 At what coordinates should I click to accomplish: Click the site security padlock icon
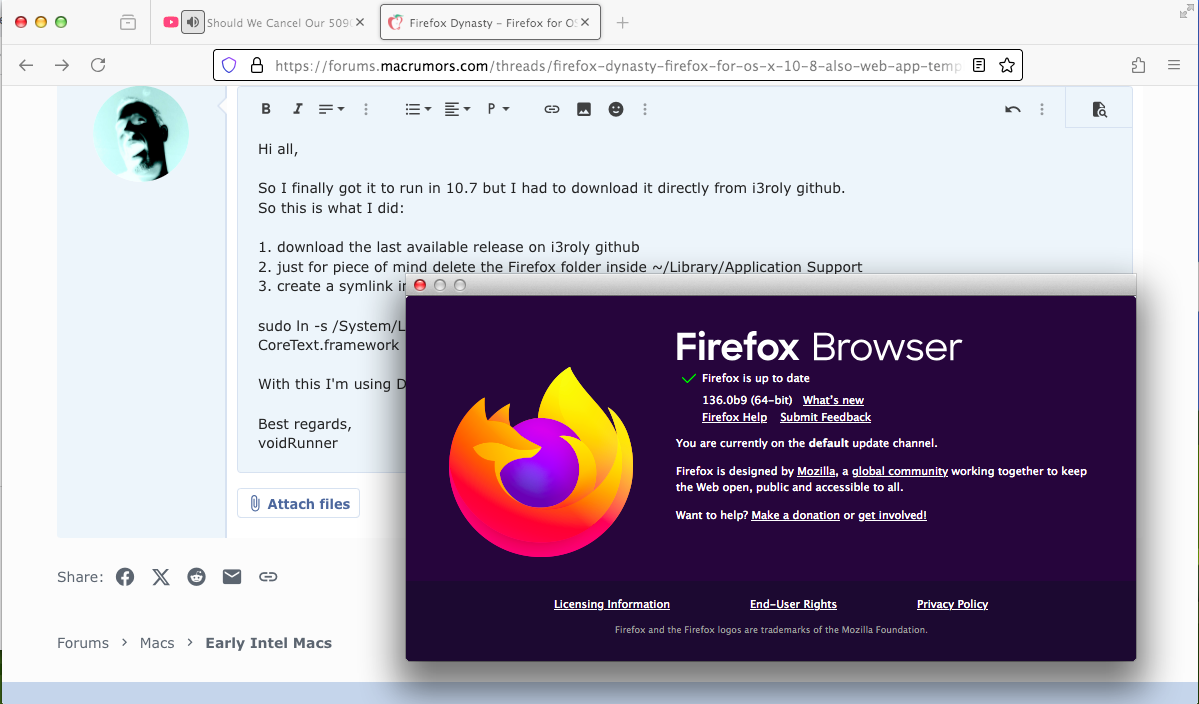(257, 66)
